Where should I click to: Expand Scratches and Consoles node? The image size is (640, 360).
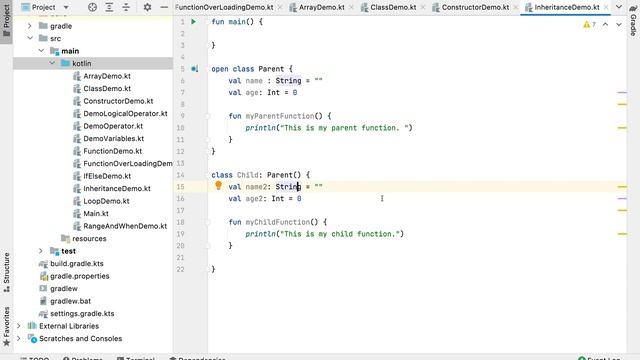(x=19, y=338)
